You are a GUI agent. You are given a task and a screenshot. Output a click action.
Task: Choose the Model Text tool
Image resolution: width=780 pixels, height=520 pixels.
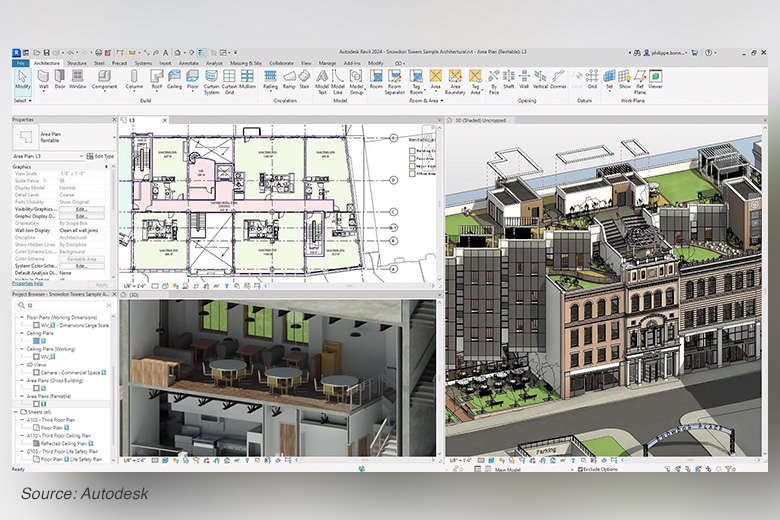322,82
